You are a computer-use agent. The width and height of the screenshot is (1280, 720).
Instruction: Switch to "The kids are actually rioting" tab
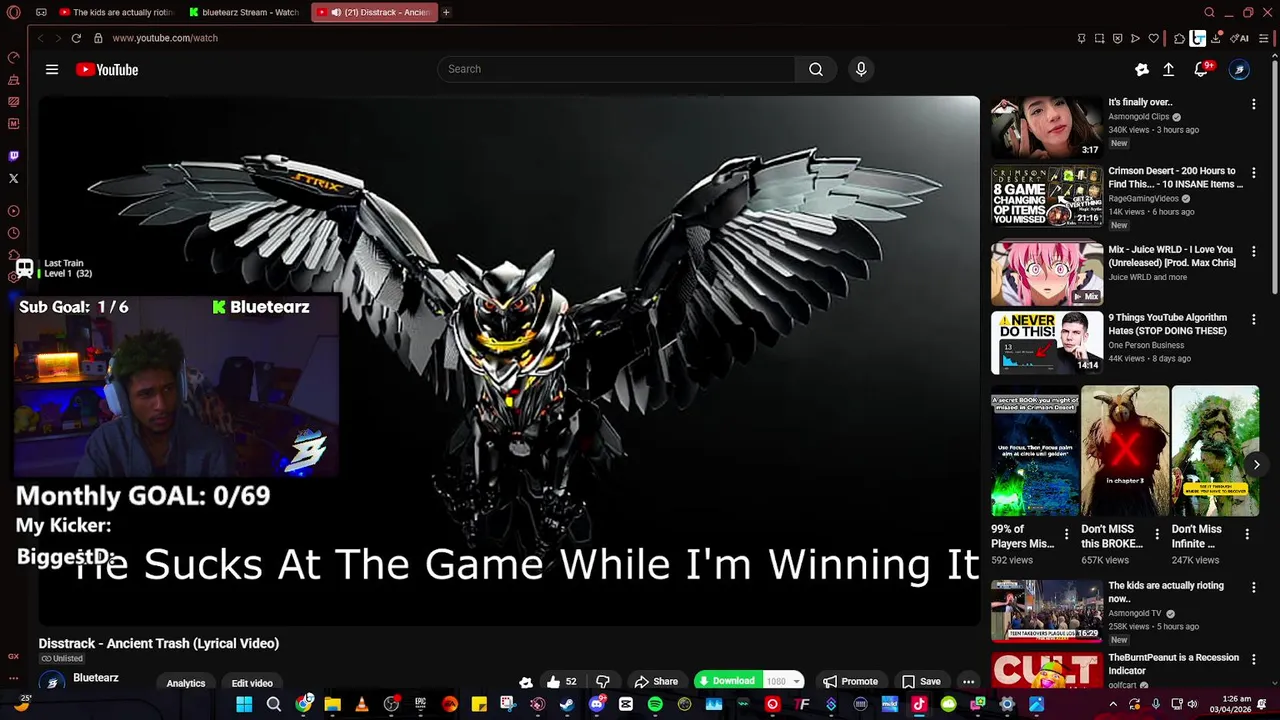tap(116, 12)
